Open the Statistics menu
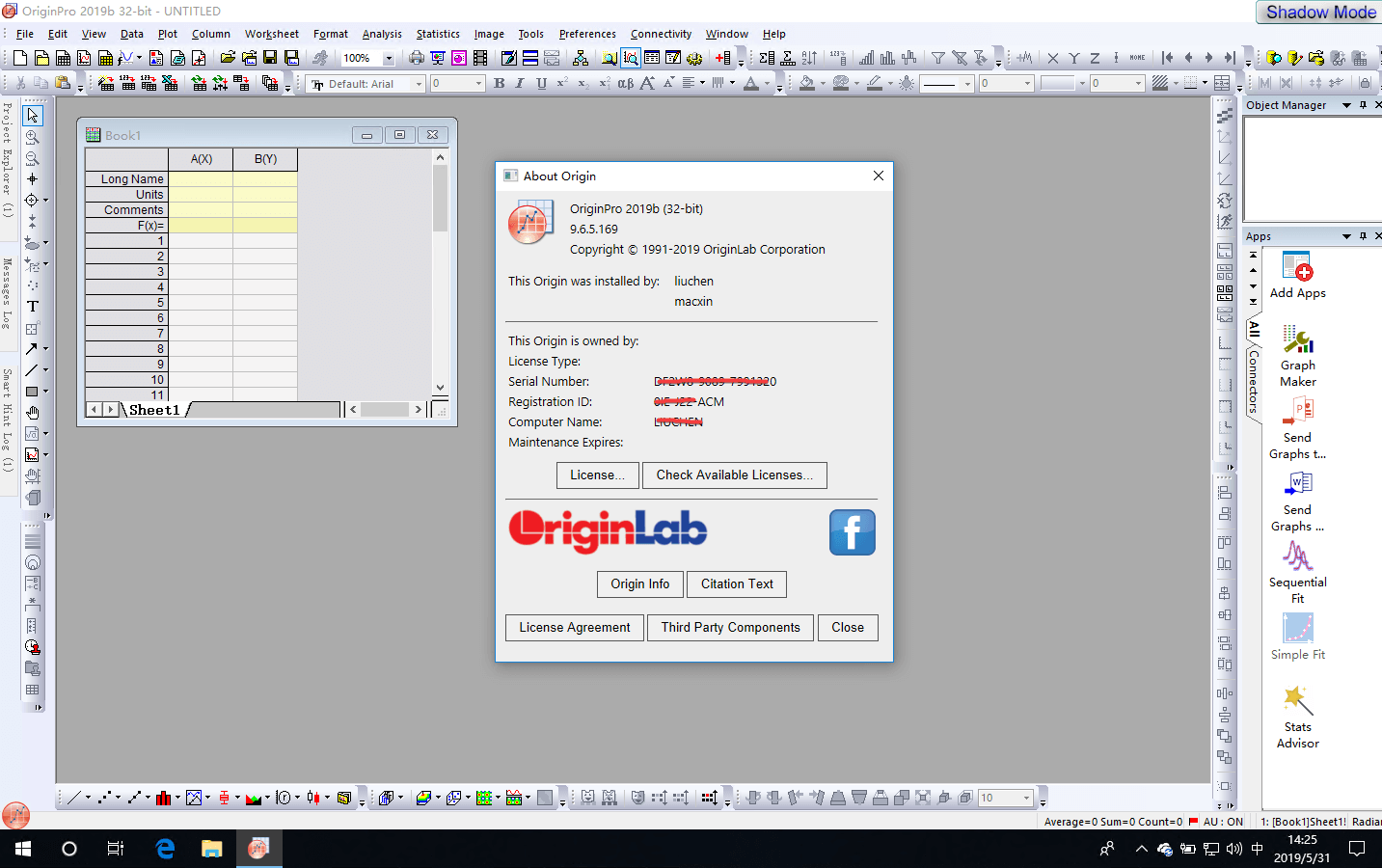Screen dimensions: 1382x868 [438, 34]
